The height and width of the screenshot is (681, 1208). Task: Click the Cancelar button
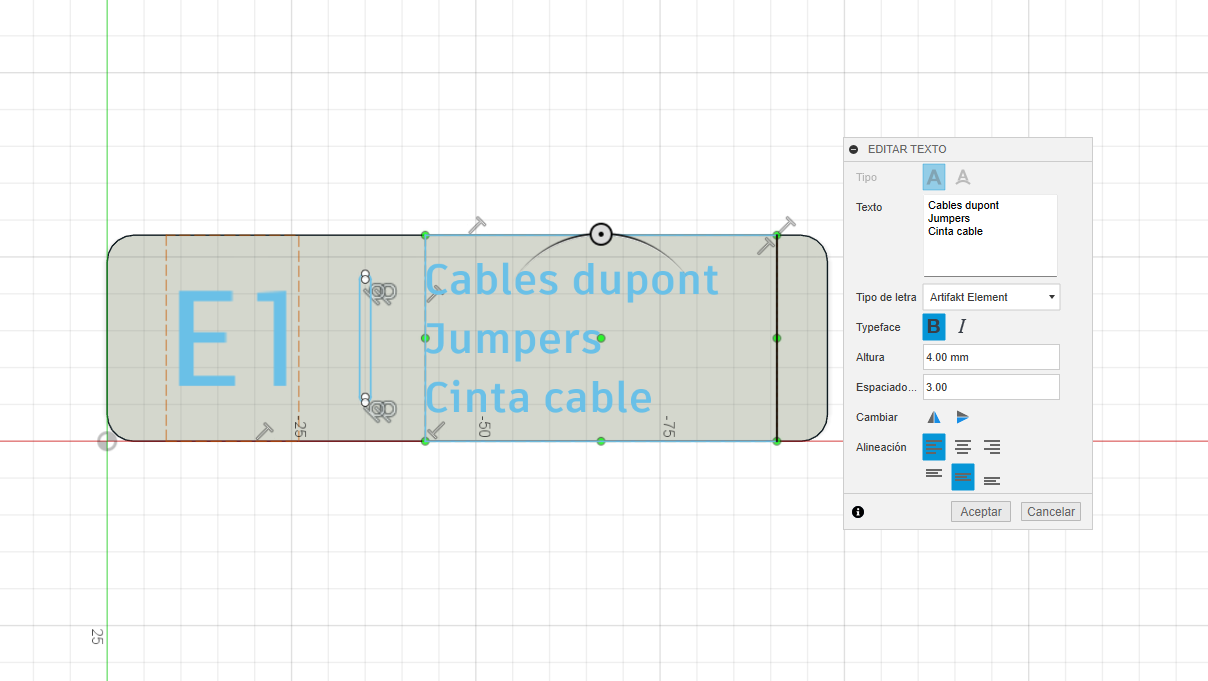pos(1050,511)
